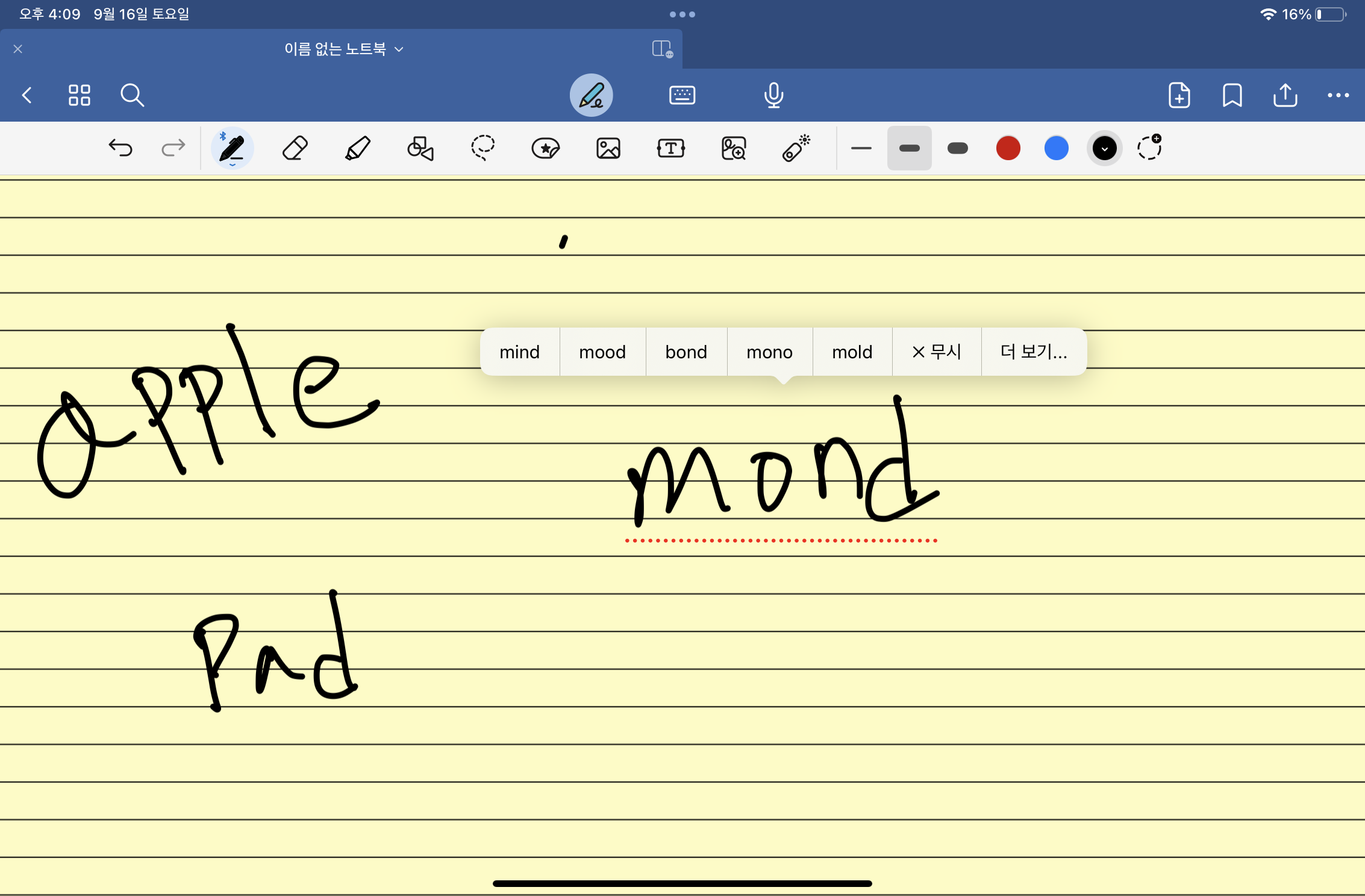Image resolution: width=1365 pixels, height=896 pixels.
Task: Select the Text box tool
Action: coord(670,148)
